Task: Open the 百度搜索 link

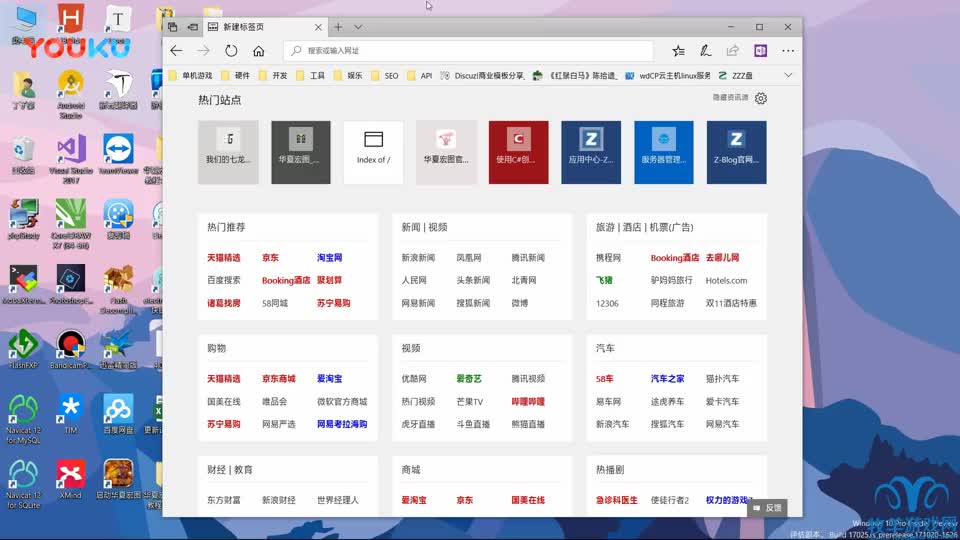Action: [223, 280]
